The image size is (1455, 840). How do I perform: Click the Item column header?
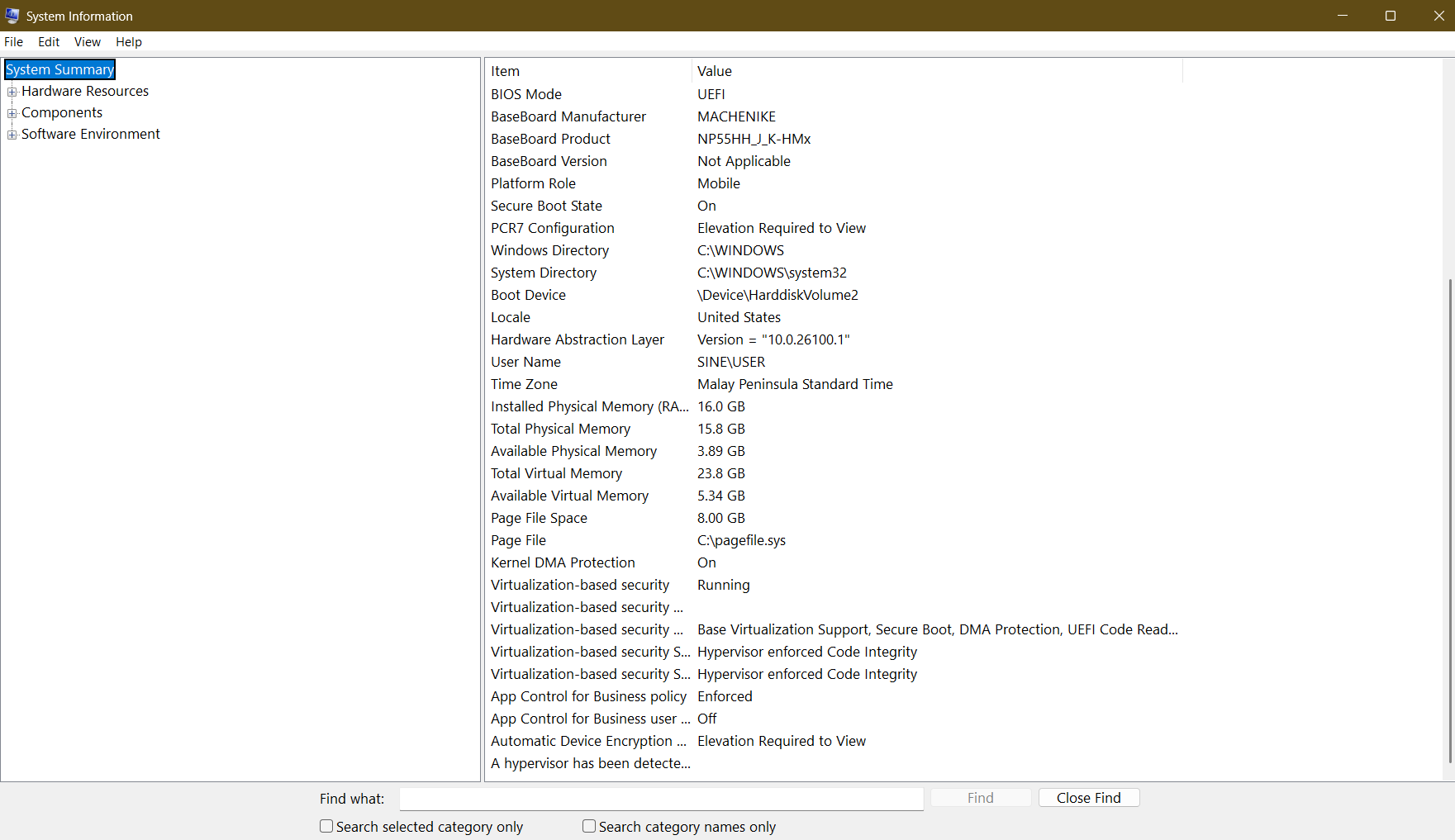(x=588, y=71)
